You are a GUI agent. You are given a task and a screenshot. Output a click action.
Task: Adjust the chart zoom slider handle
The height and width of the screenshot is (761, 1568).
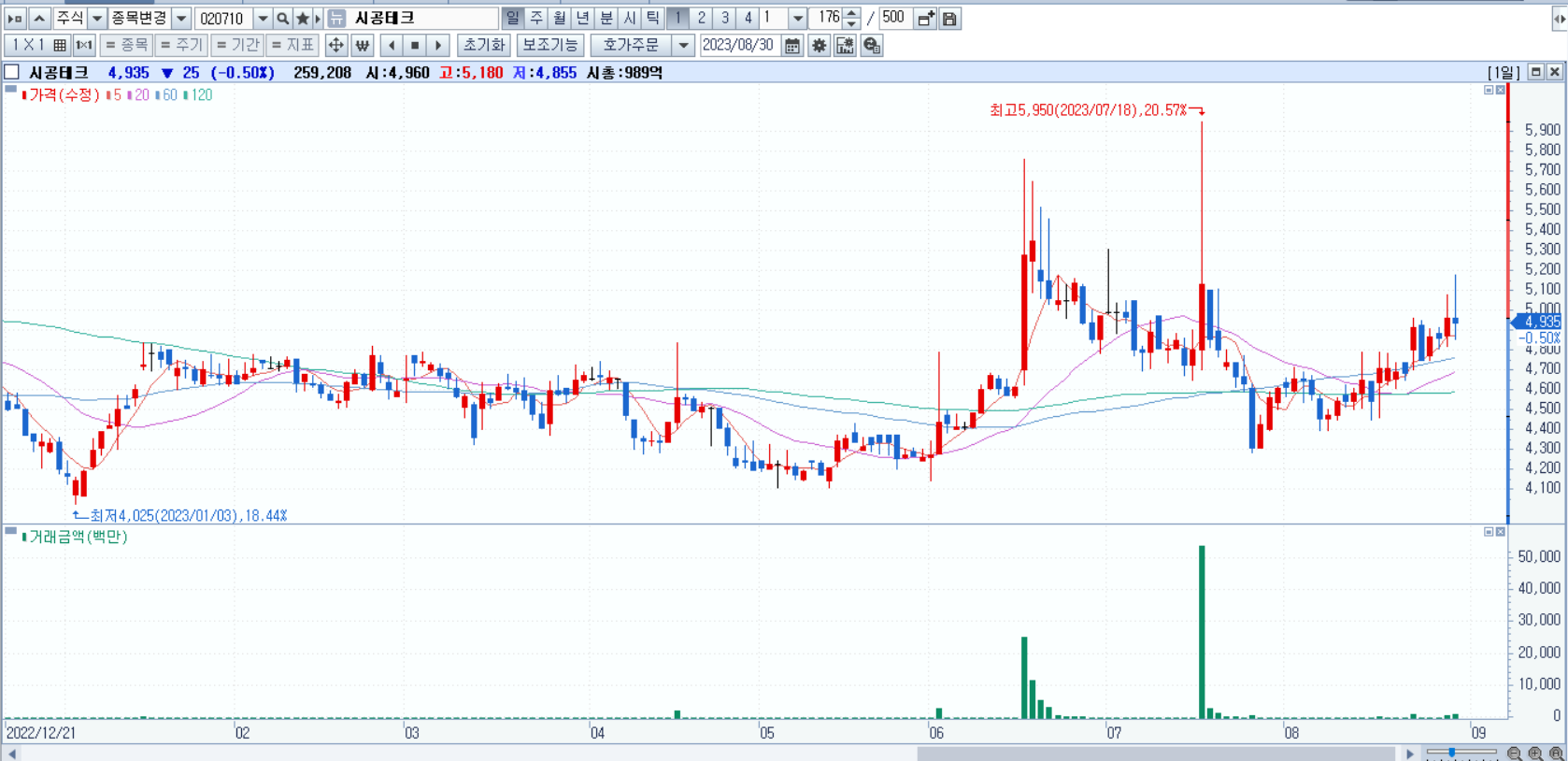pos(1451,753)
